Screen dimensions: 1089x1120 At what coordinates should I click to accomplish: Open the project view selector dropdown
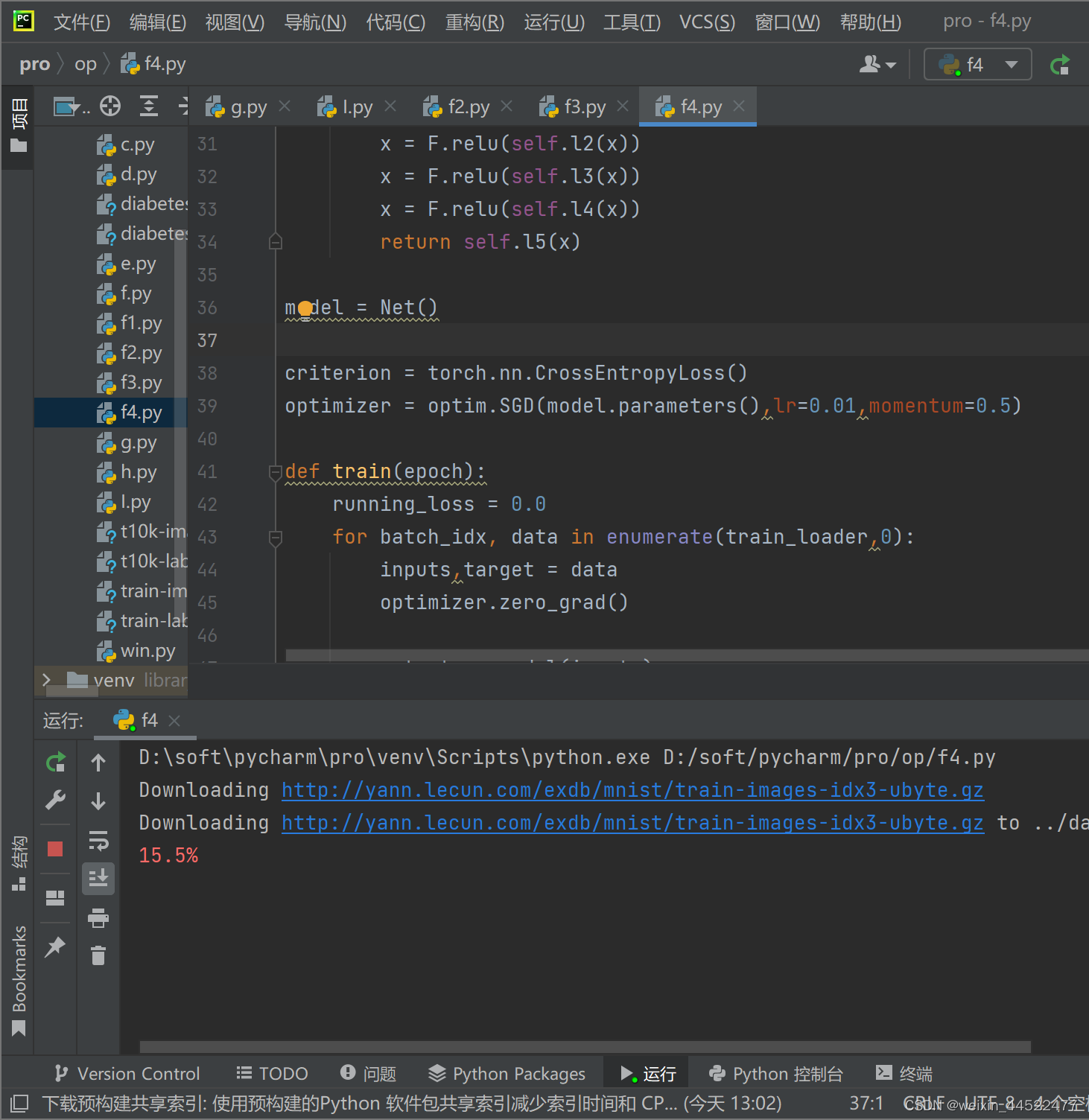click(x=71, y=107)
